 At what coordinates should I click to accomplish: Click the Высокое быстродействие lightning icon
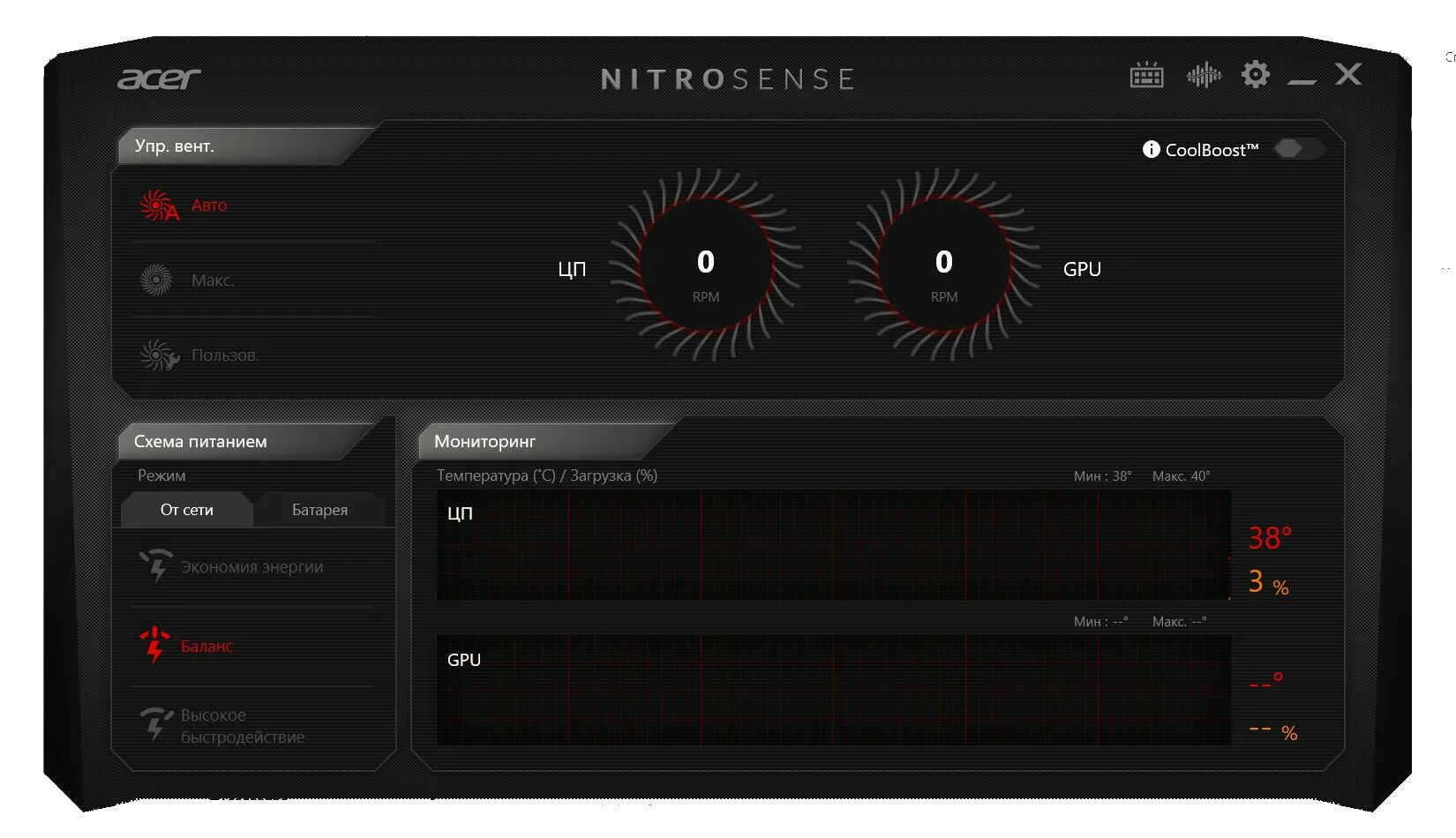click(x=156, y=723)
